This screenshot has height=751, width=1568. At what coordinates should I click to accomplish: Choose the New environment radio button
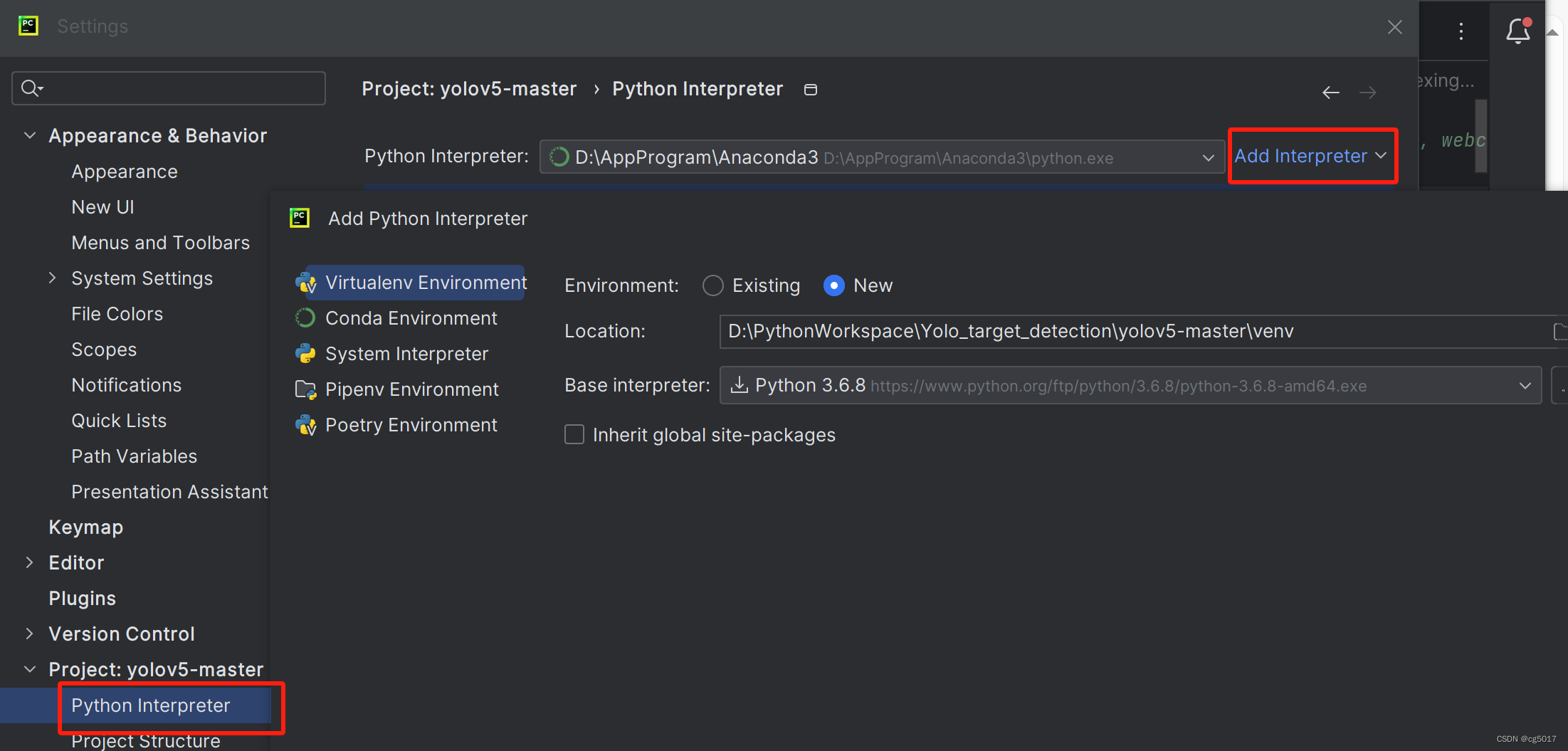833,285
